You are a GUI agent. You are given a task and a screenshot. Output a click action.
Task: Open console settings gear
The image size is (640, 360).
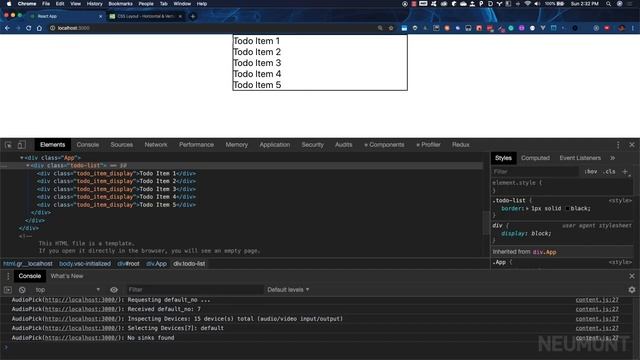(x=632, y=290)
